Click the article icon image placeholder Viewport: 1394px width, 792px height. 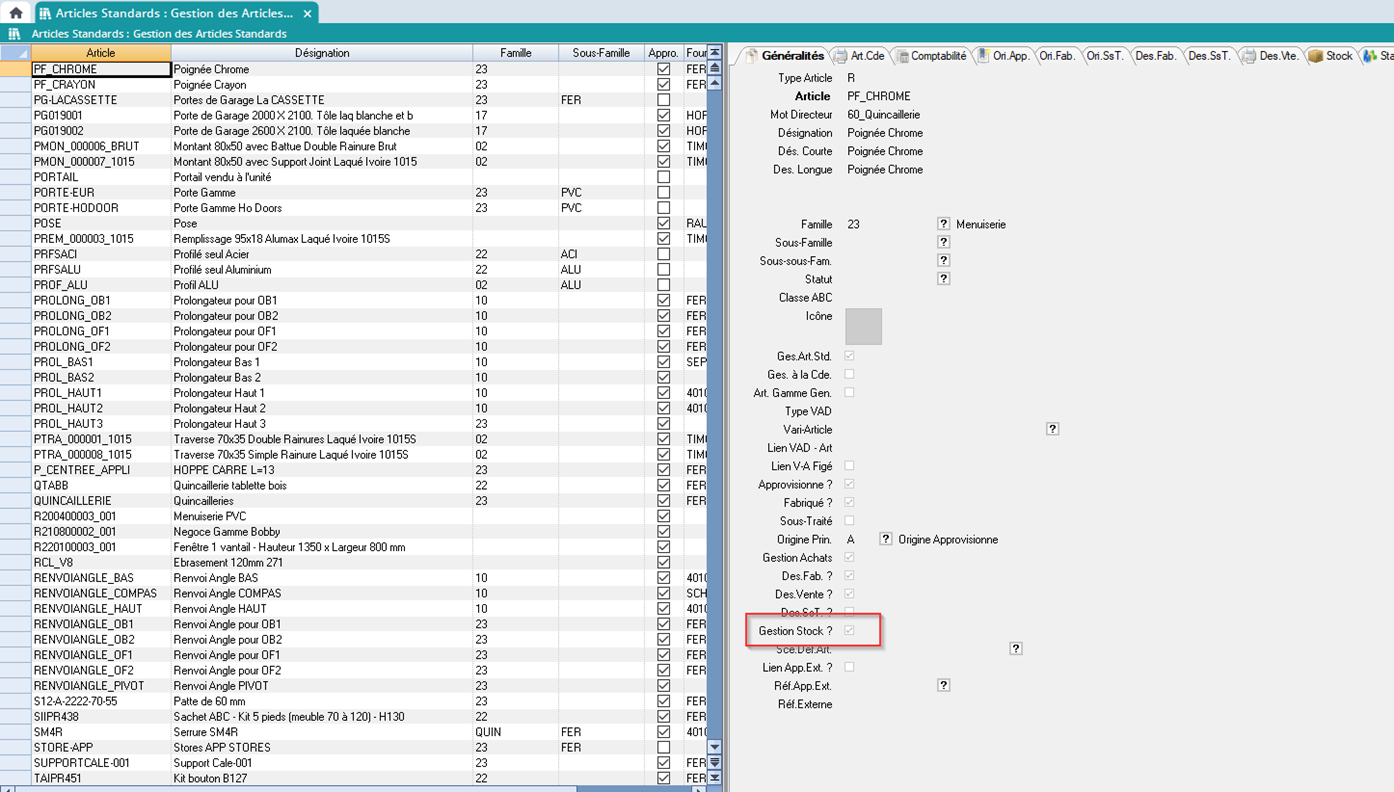point(863,326)
